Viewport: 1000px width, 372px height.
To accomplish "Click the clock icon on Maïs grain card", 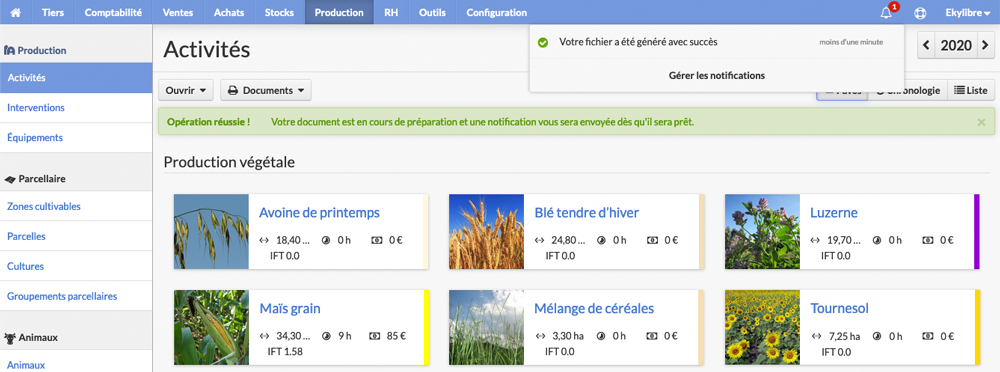I will (327, 336).
